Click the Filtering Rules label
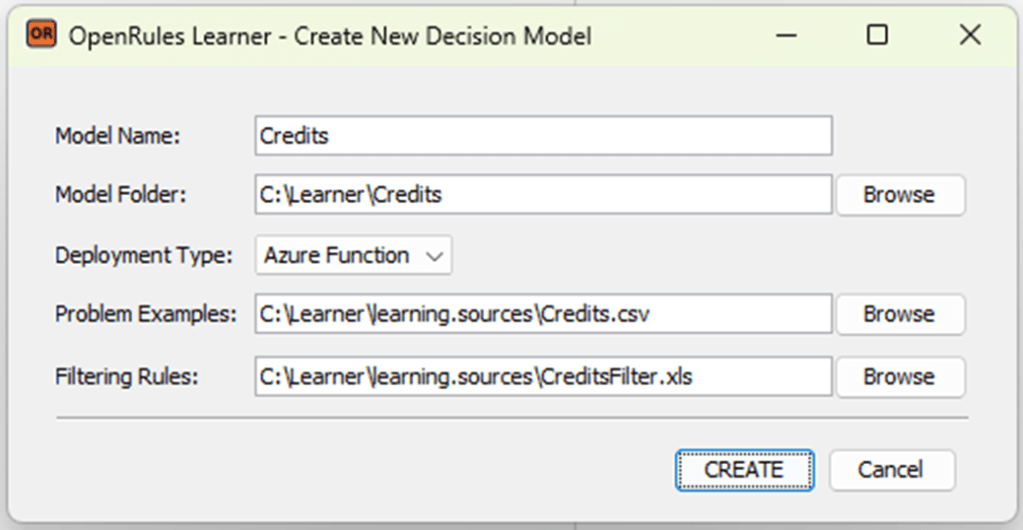 (128, 377)
